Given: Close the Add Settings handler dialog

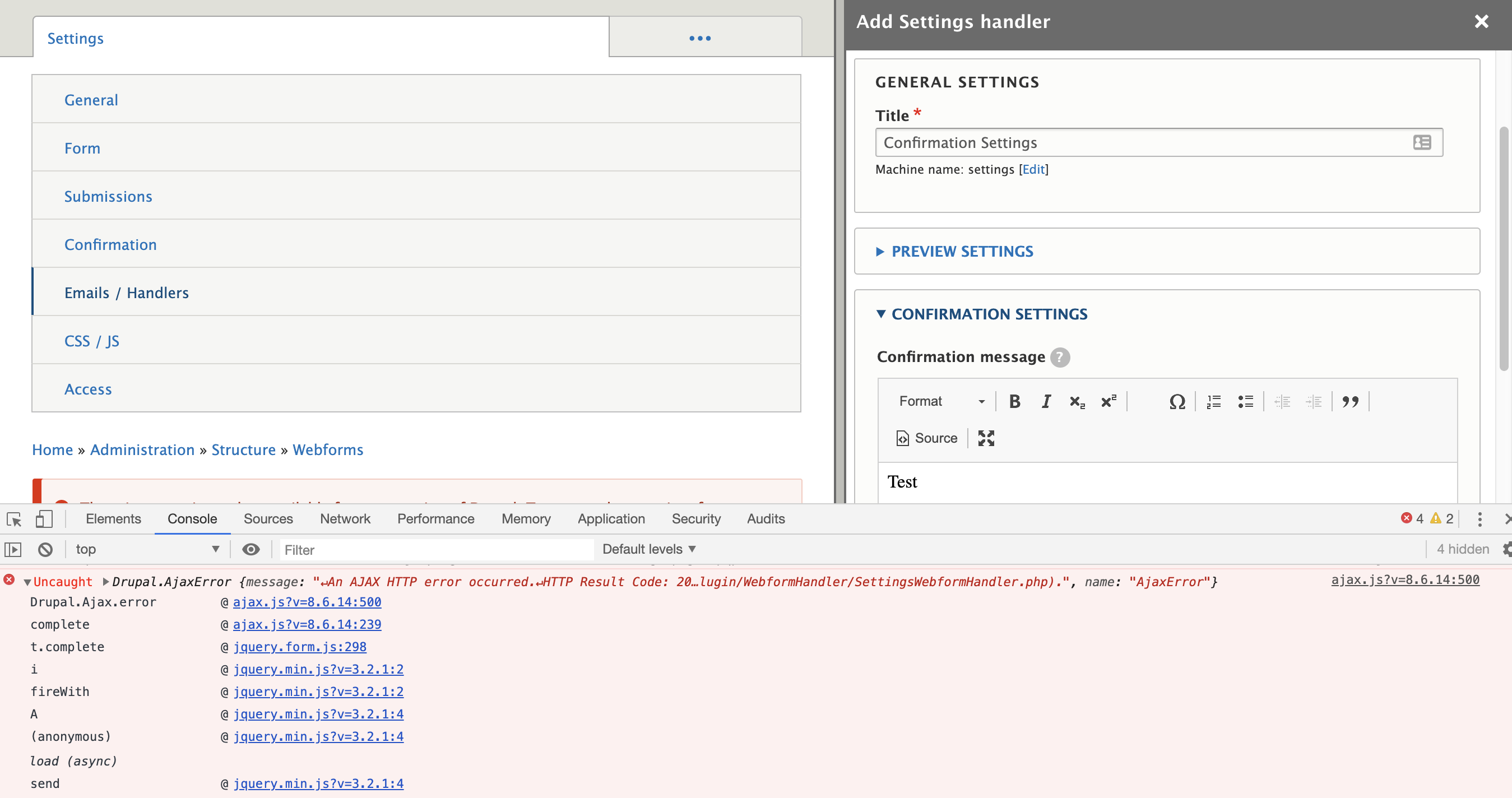Looking at the screenshot, I should tap(1482, 22).
